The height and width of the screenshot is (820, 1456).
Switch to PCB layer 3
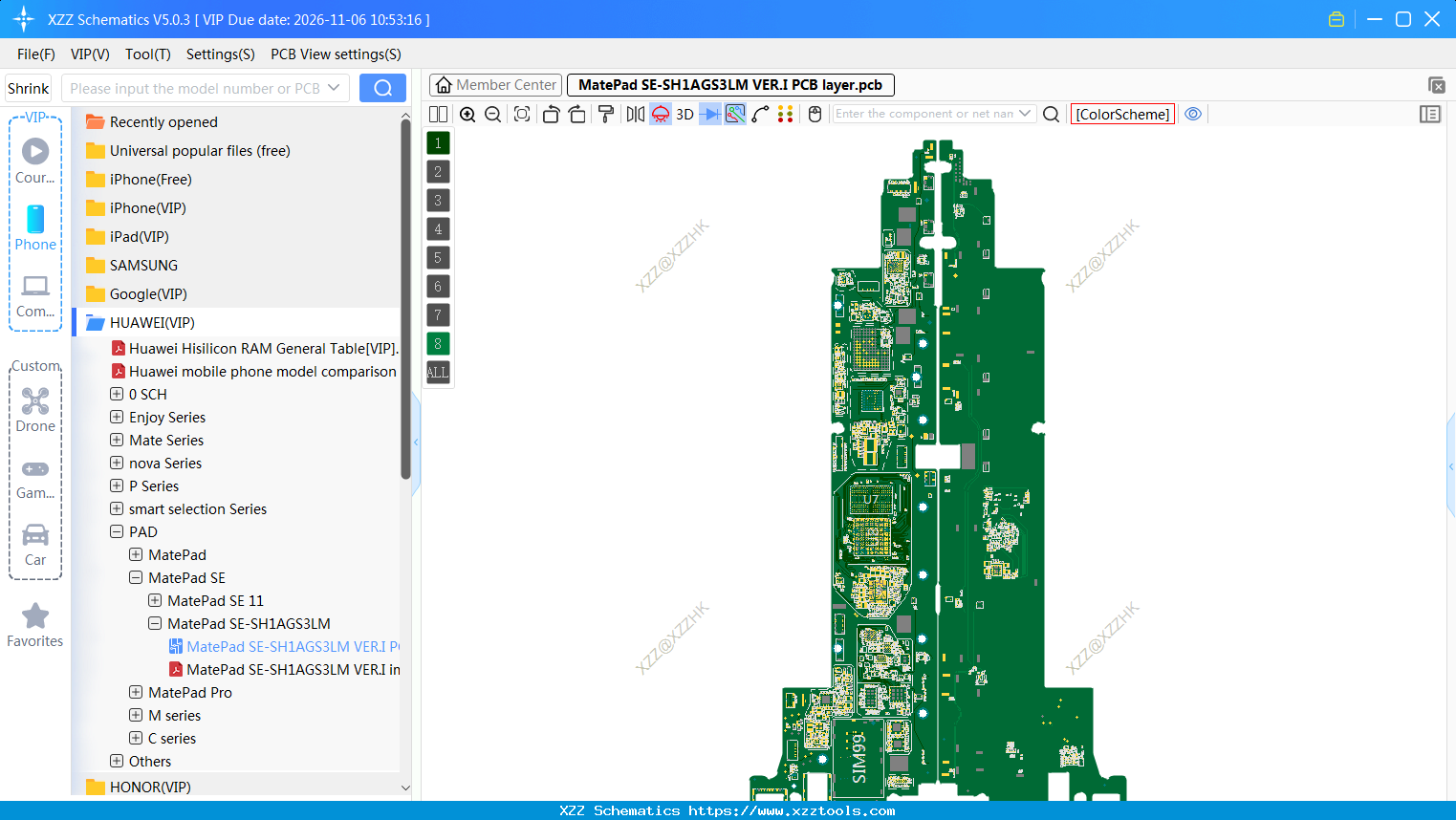point(437,200)
